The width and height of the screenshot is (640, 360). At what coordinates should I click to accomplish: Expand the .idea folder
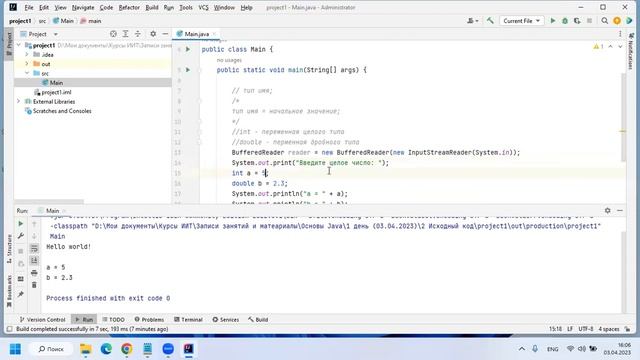coord(27,54)
